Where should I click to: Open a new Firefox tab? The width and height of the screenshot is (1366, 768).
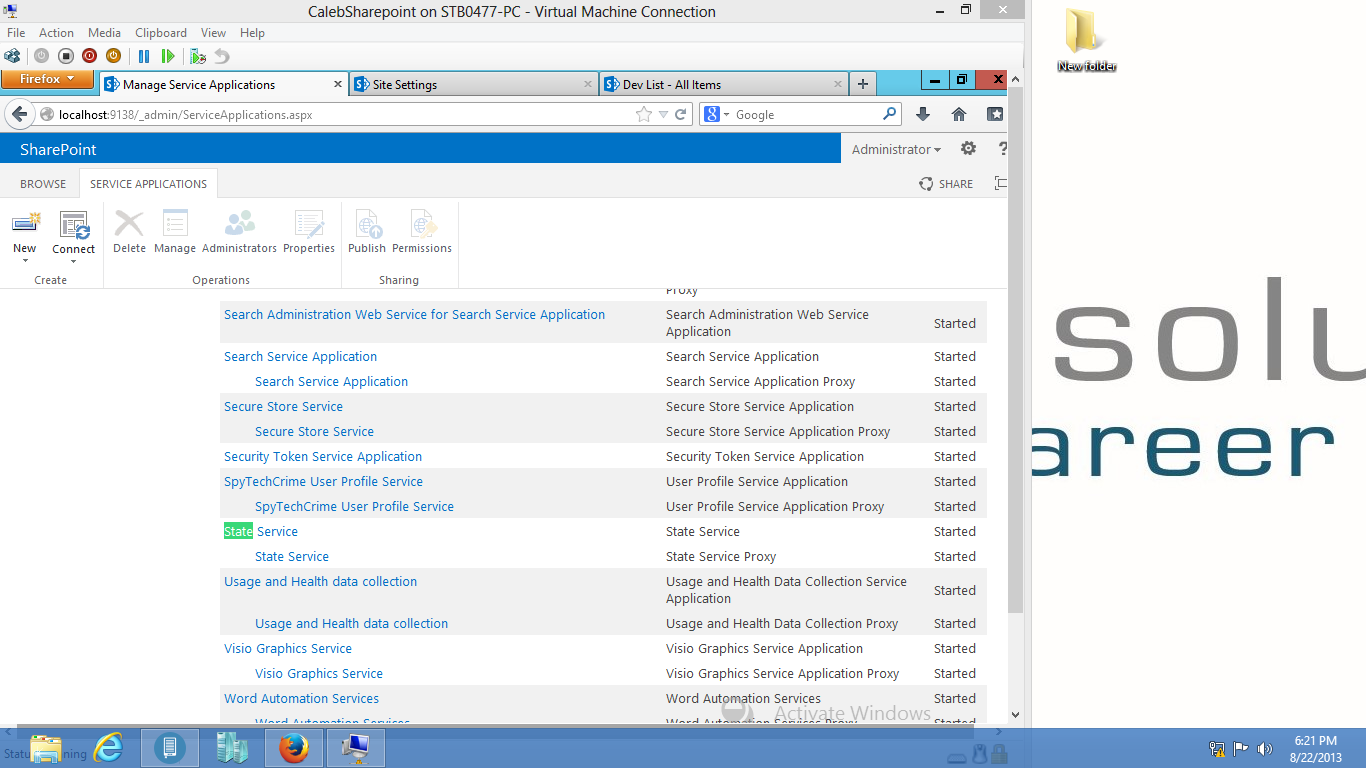coord(862,84)
